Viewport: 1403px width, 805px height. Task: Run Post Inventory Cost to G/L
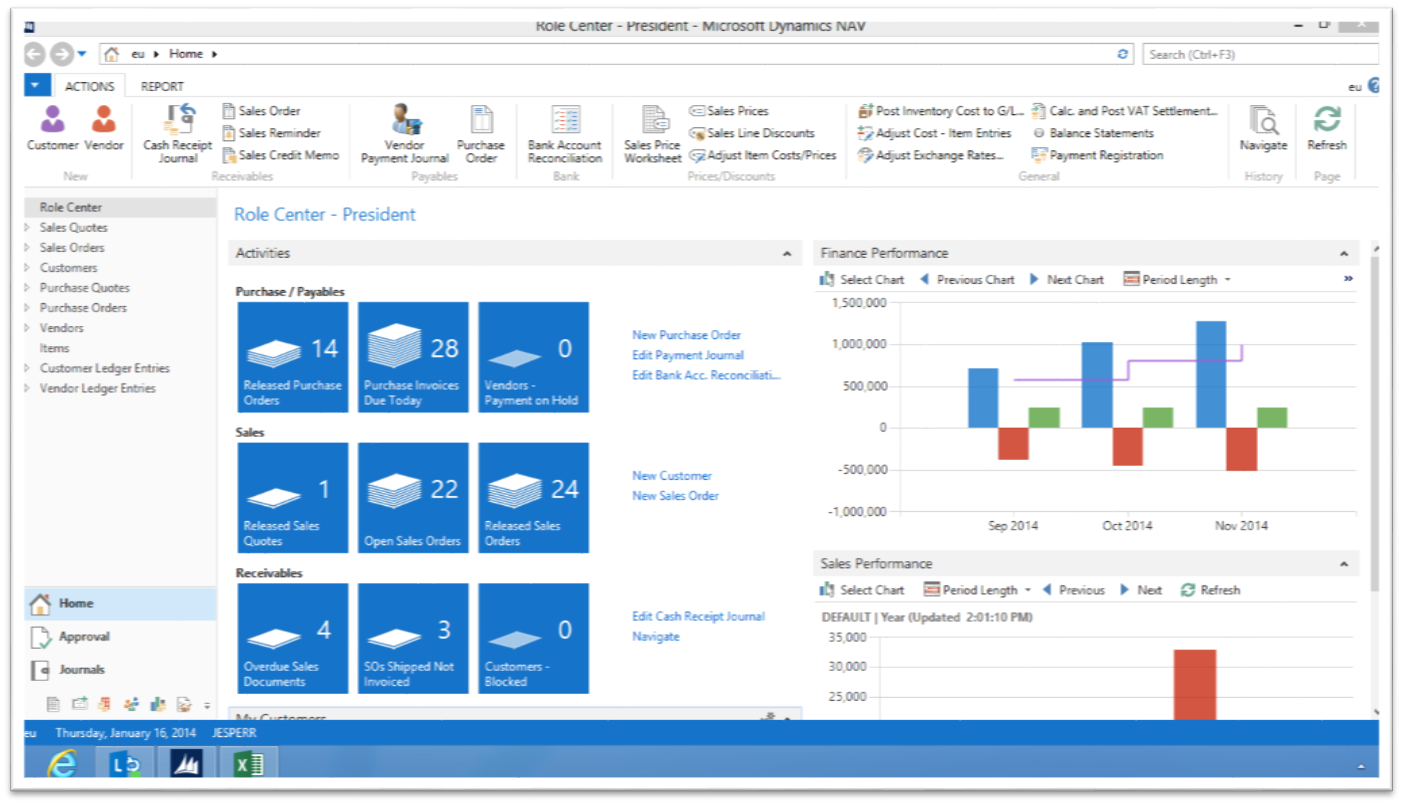[941, 111]
